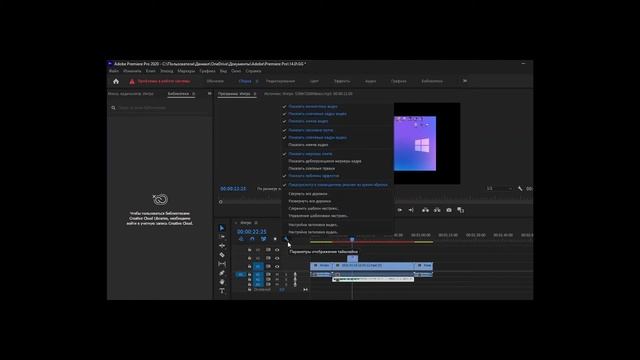
Task: Open workspace overflow chevron menu
Action: tap(464, 81)
